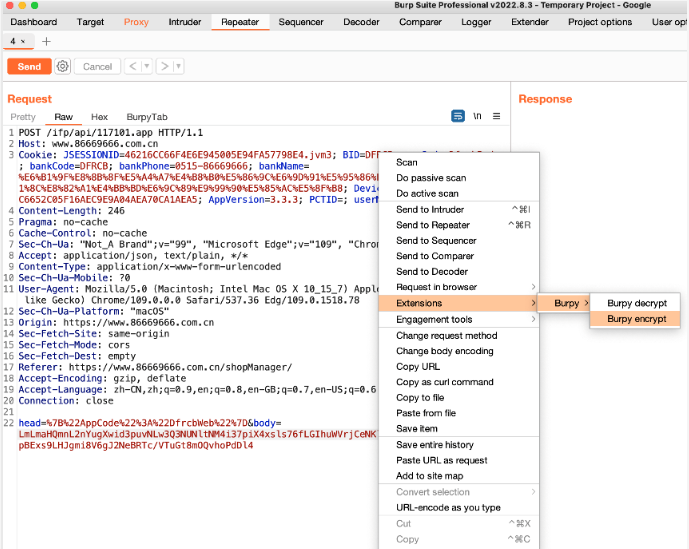Expand the Engagement tools submenu
The image size is (689, 549).
533,319
